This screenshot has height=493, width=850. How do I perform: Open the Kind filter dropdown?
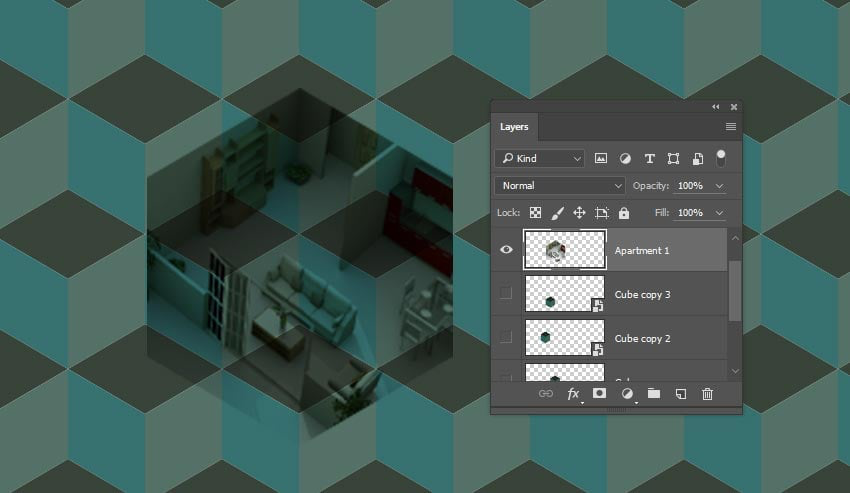(x=540, y=158)
